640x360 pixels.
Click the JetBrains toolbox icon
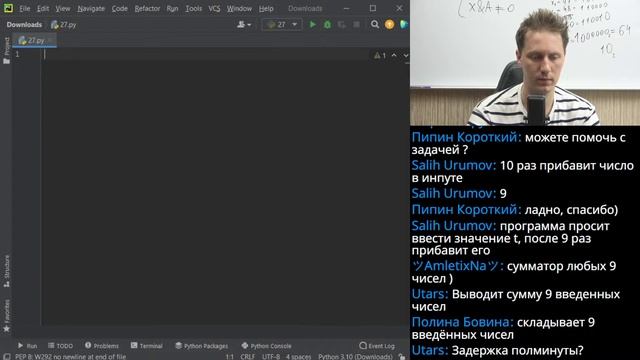pos(404,24)
